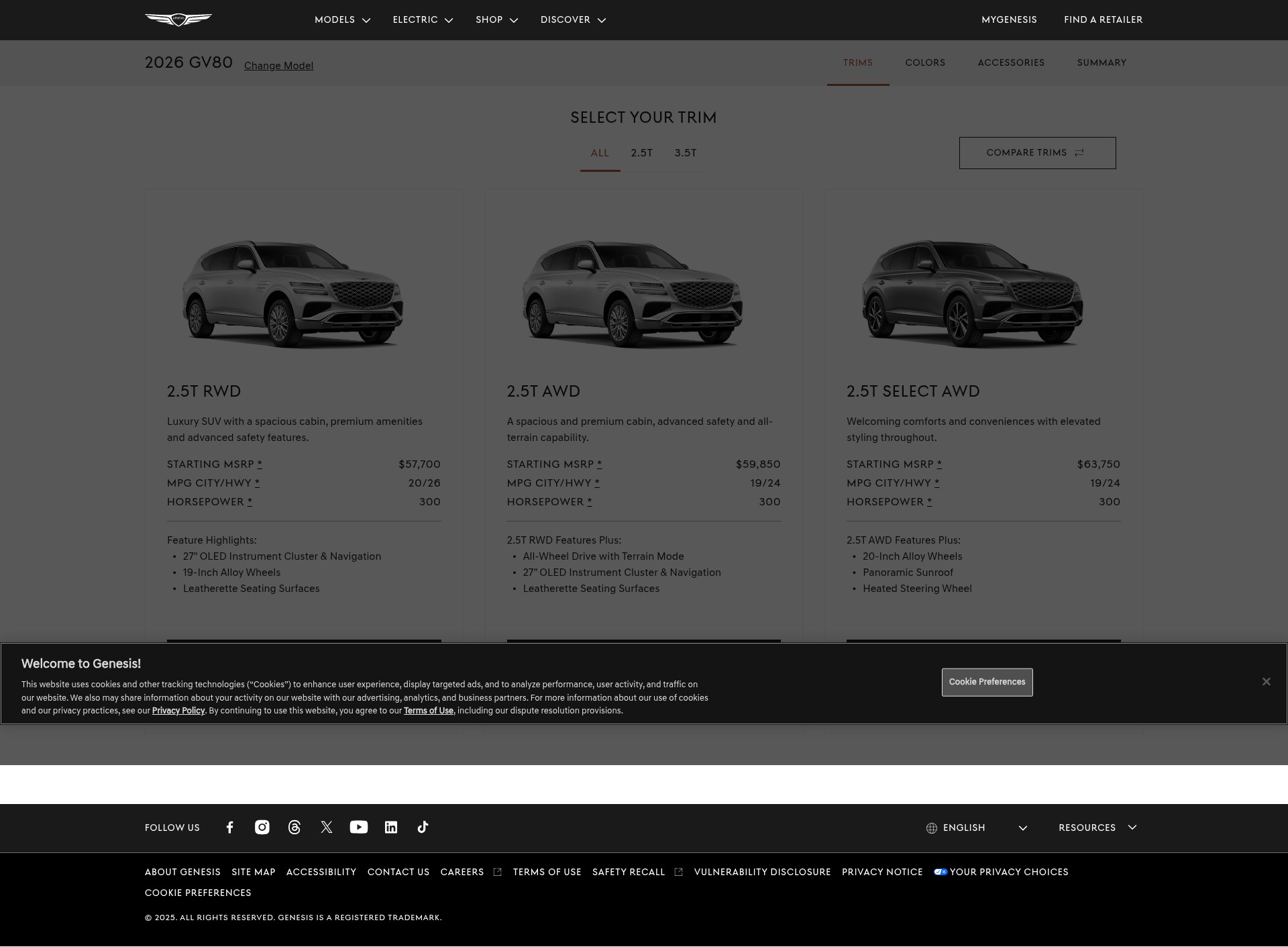Screen dimensions: 1288x947
Task: Open MyGenesis
Action: click(x=1009, y=20)
